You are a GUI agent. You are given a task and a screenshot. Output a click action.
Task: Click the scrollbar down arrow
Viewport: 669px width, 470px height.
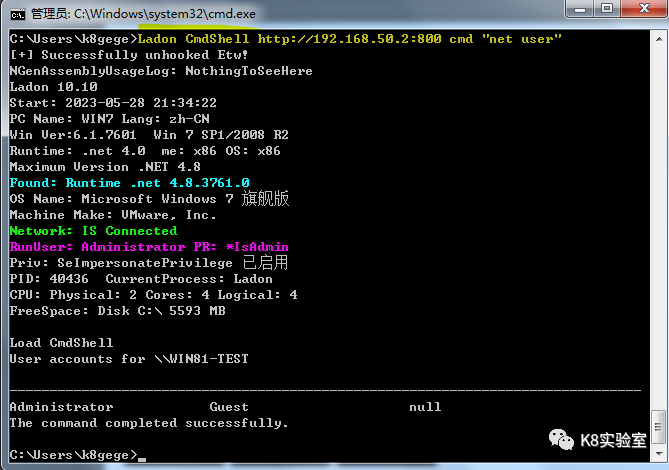(x=659, y=454)
